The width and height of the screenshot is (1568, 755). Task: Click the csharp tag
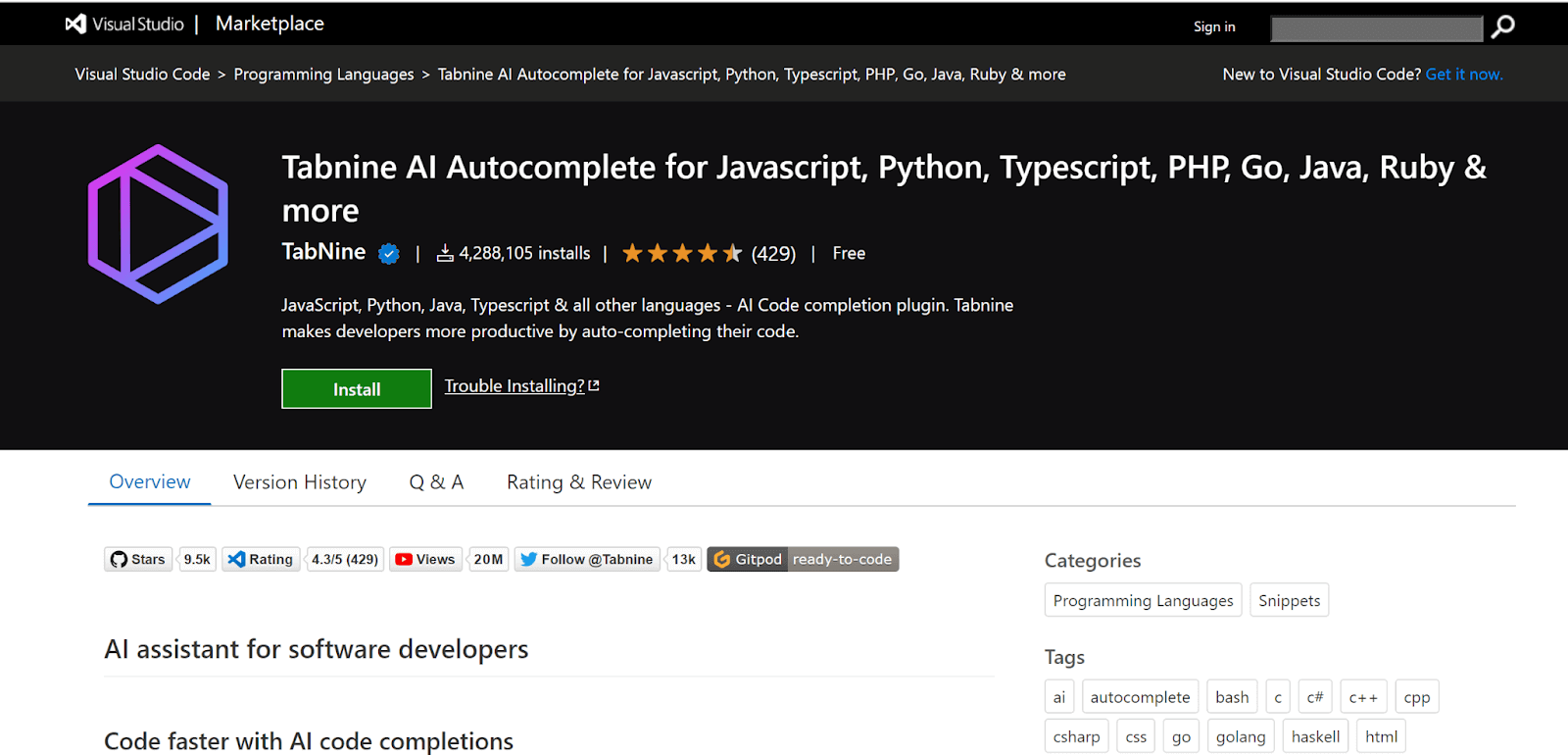[1077, 735]
